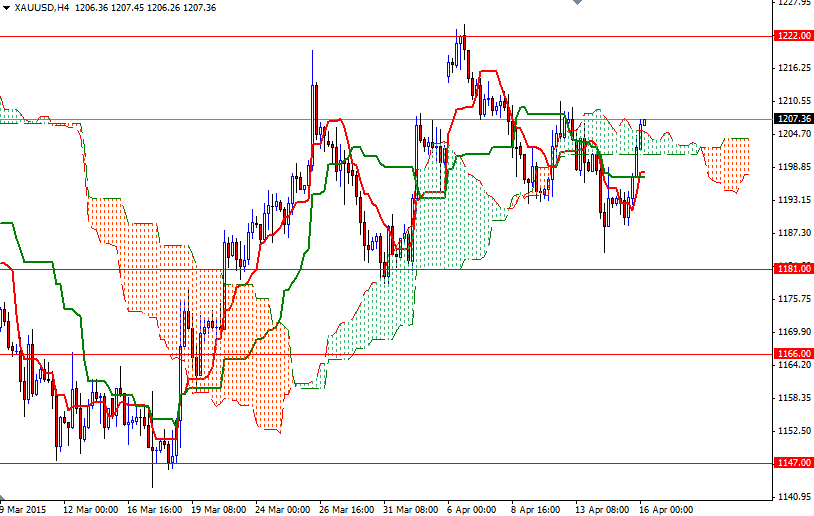Select the black 1207.36 current price label
814x516 pixels.
point(793,119)
